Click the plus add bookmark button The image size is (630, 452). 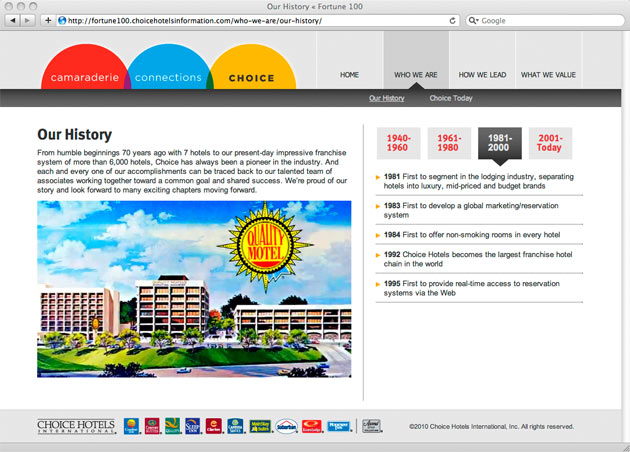pyautogui.click(x=48, y=20)
